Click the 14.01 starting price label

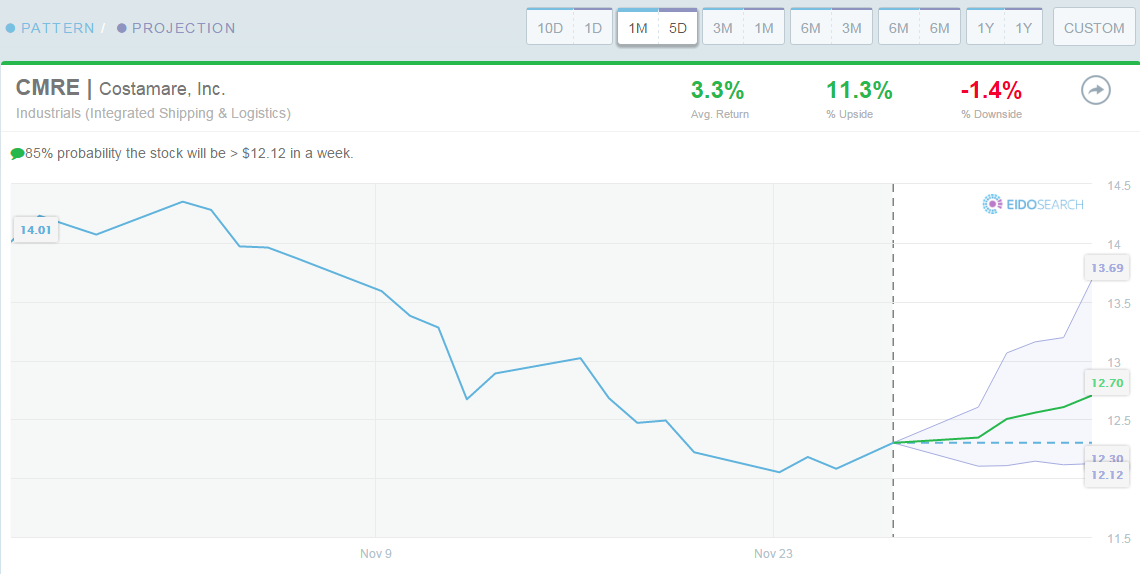coord(36,230)
